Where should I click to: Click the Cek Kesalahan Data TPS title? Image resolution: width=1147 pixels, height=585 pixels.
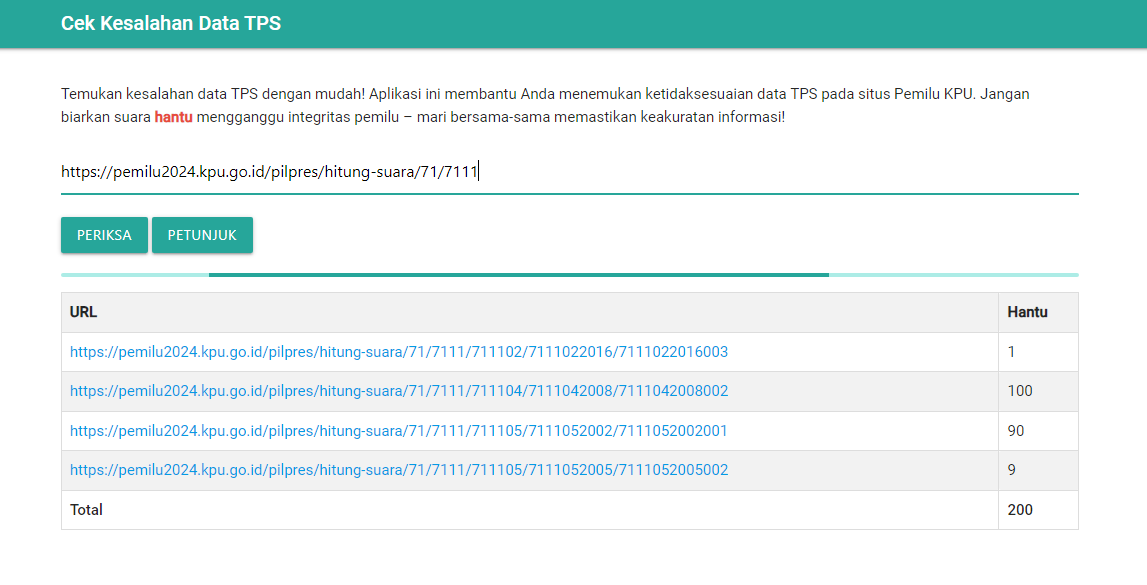point(171,23)
